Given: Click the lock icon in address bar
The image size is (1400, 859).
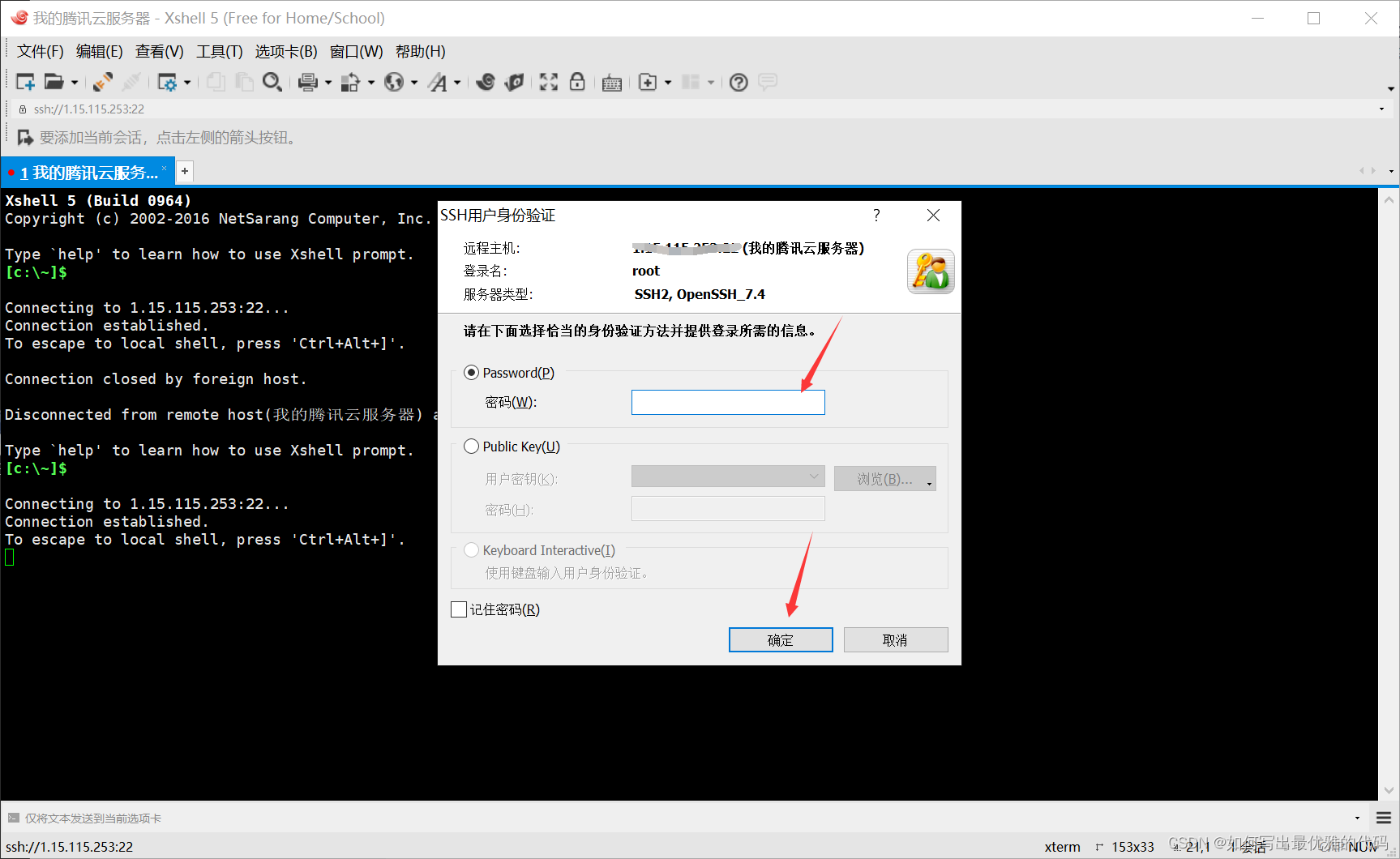Looking at the screenshot, I should [x=22, y=109].
